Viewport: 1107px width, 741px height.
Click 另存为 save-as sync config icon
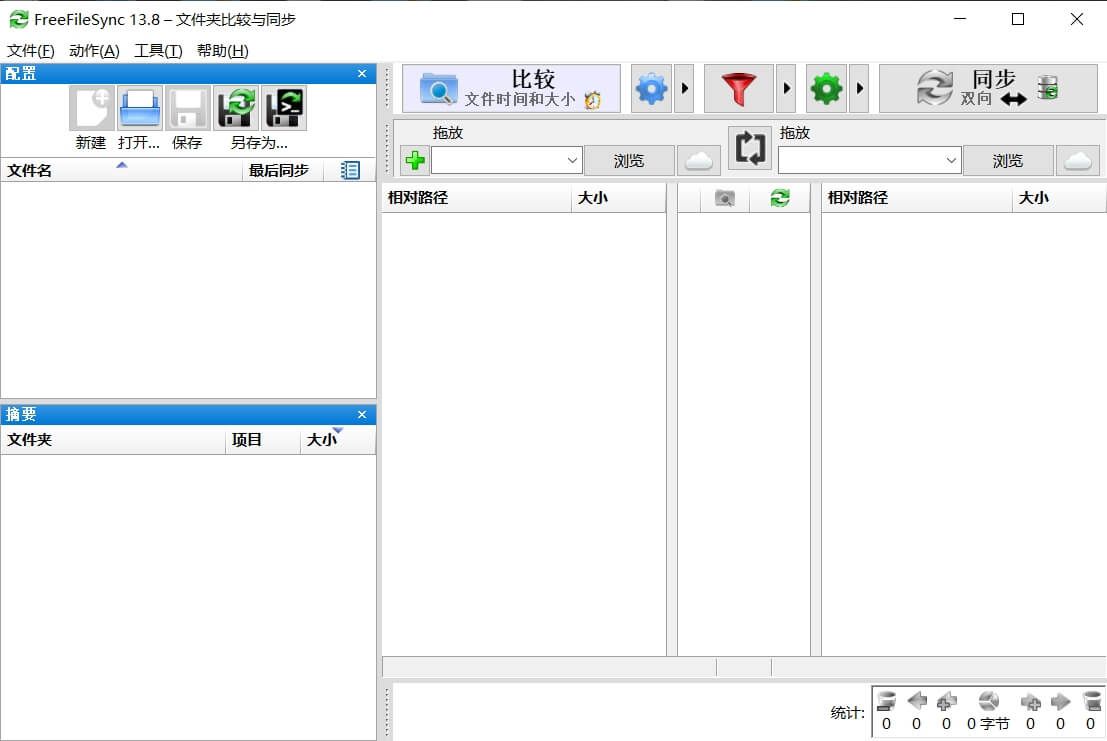click(236, 108)
